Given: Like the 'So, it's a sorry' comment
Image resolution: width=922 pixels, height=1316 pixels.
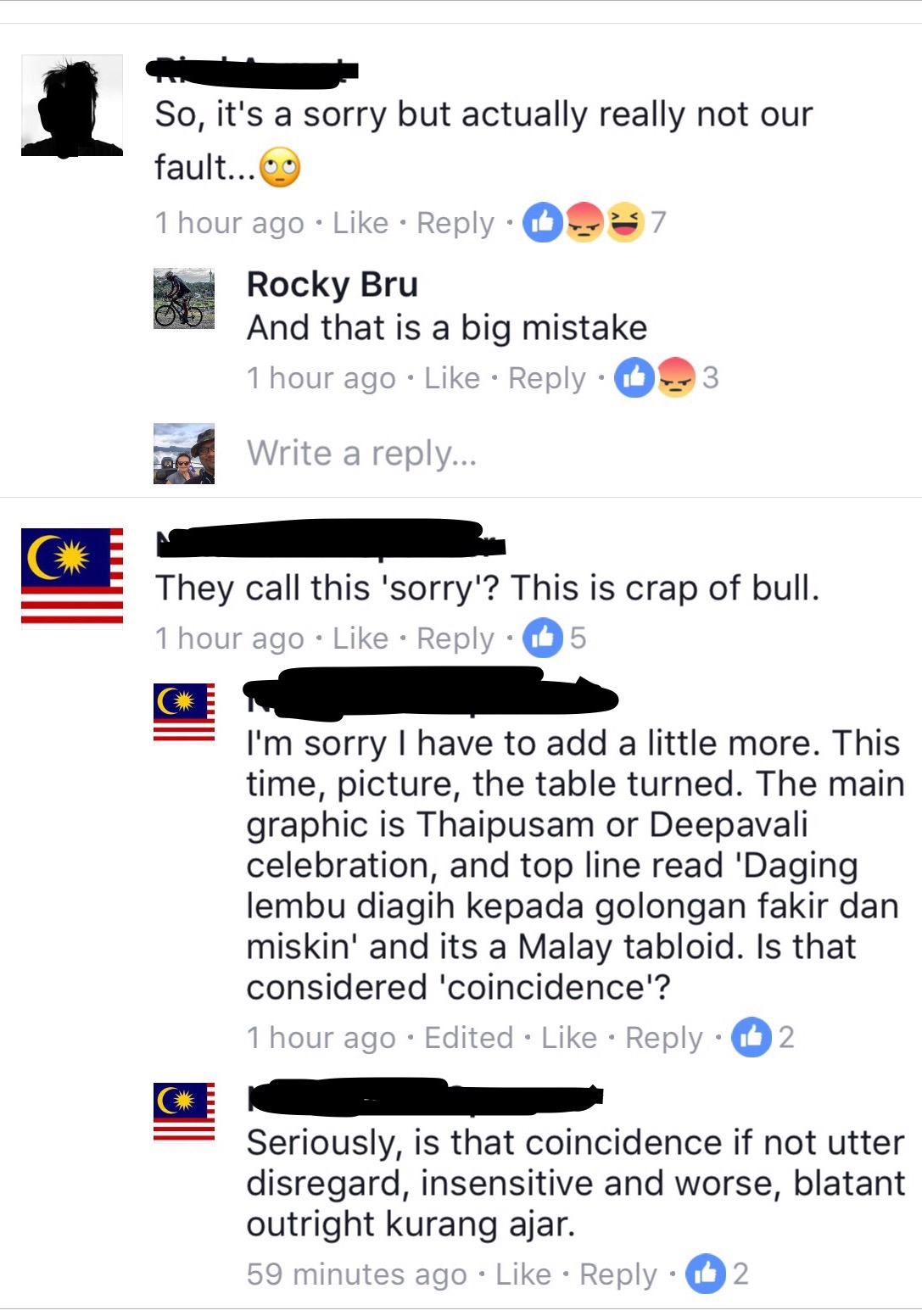Looking at the screenshot, I should [360, 223].
